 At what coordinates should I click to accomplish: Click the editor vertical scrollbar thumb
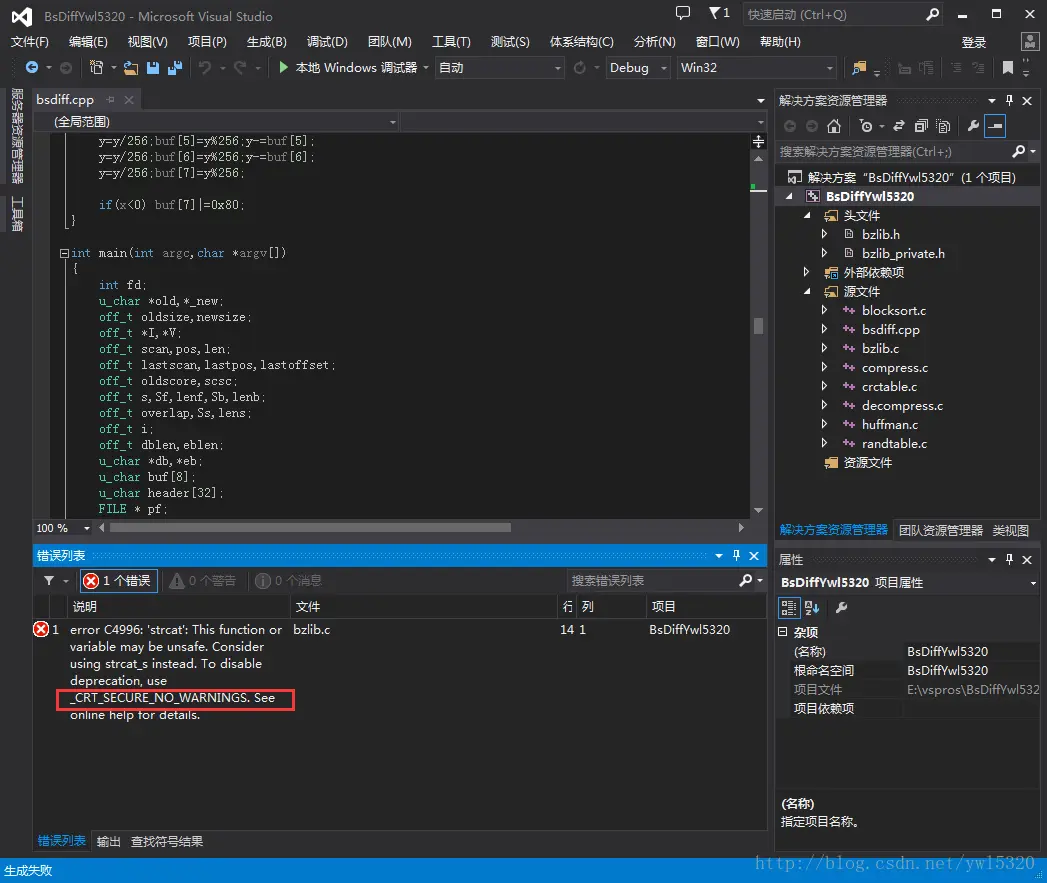coord(758,325)
